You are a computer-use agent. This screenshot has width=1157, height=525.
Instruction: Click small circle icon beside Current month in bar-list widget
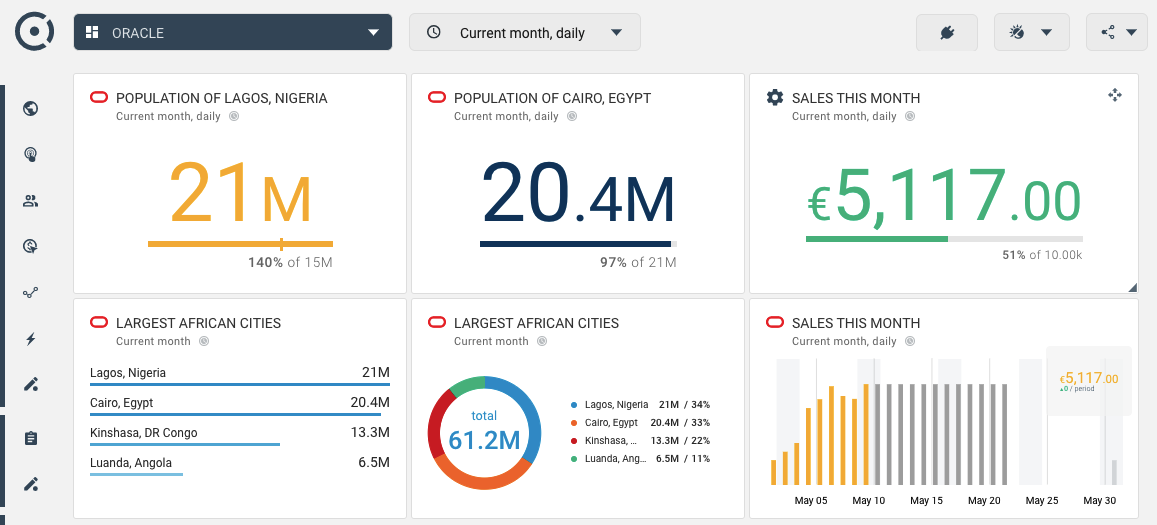pos(204,341)
